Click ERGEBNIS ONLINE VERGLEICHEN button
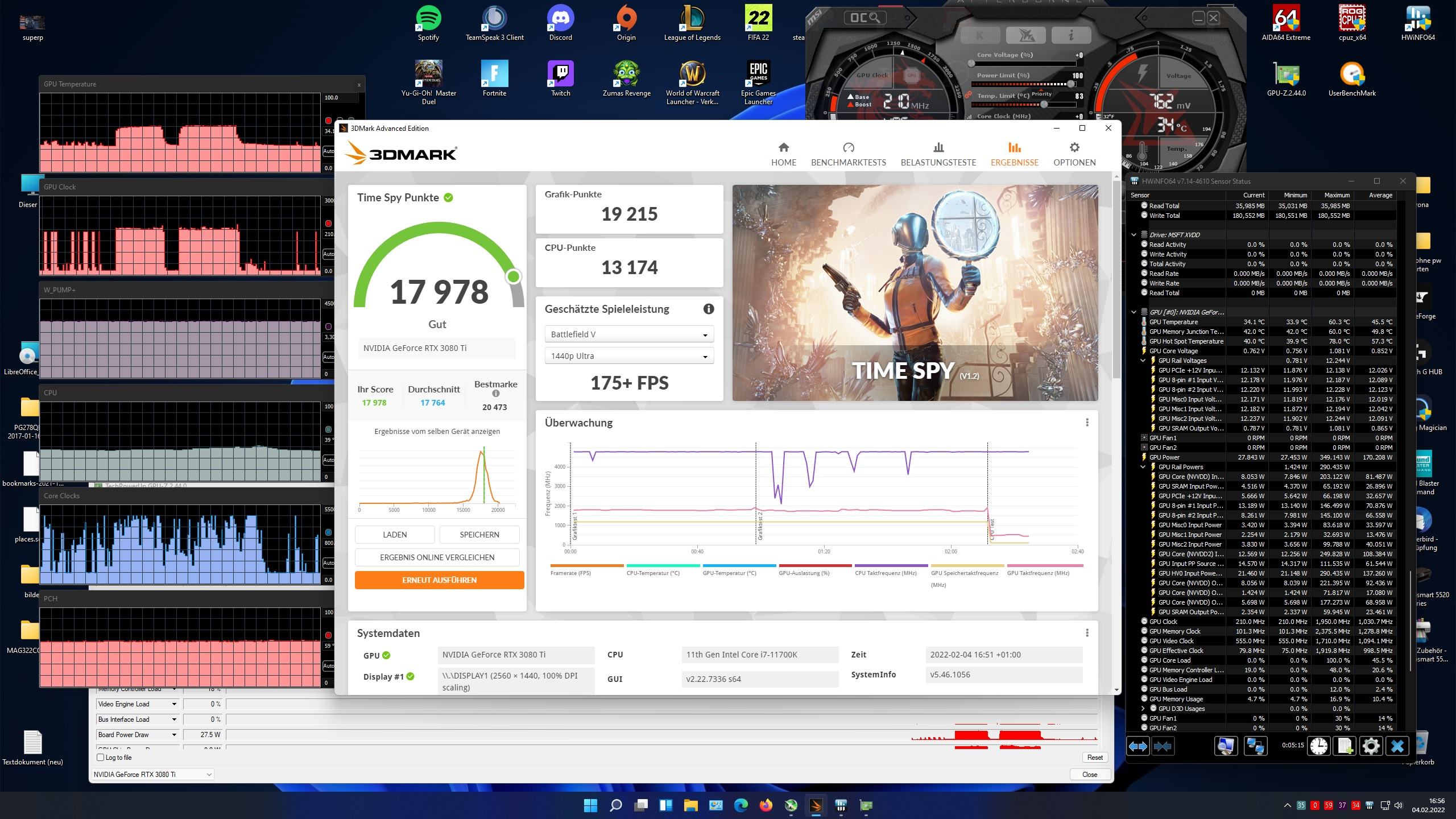This screenshot has width=1456, height=819. point(437,557)
